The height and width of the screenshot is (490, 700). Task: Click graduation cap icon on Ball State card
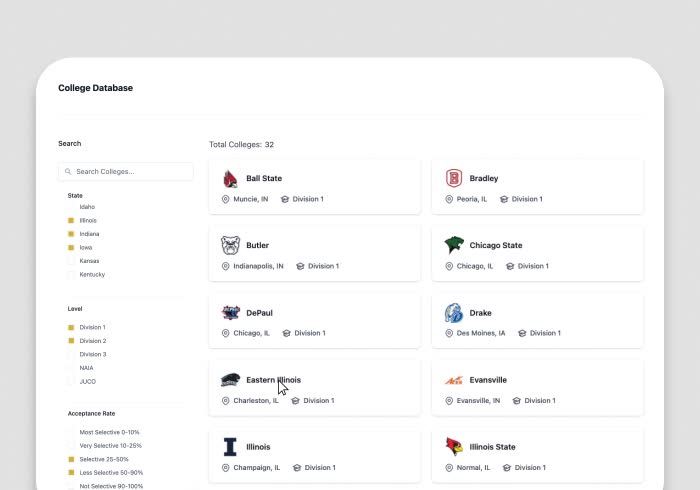click(285, 199)
